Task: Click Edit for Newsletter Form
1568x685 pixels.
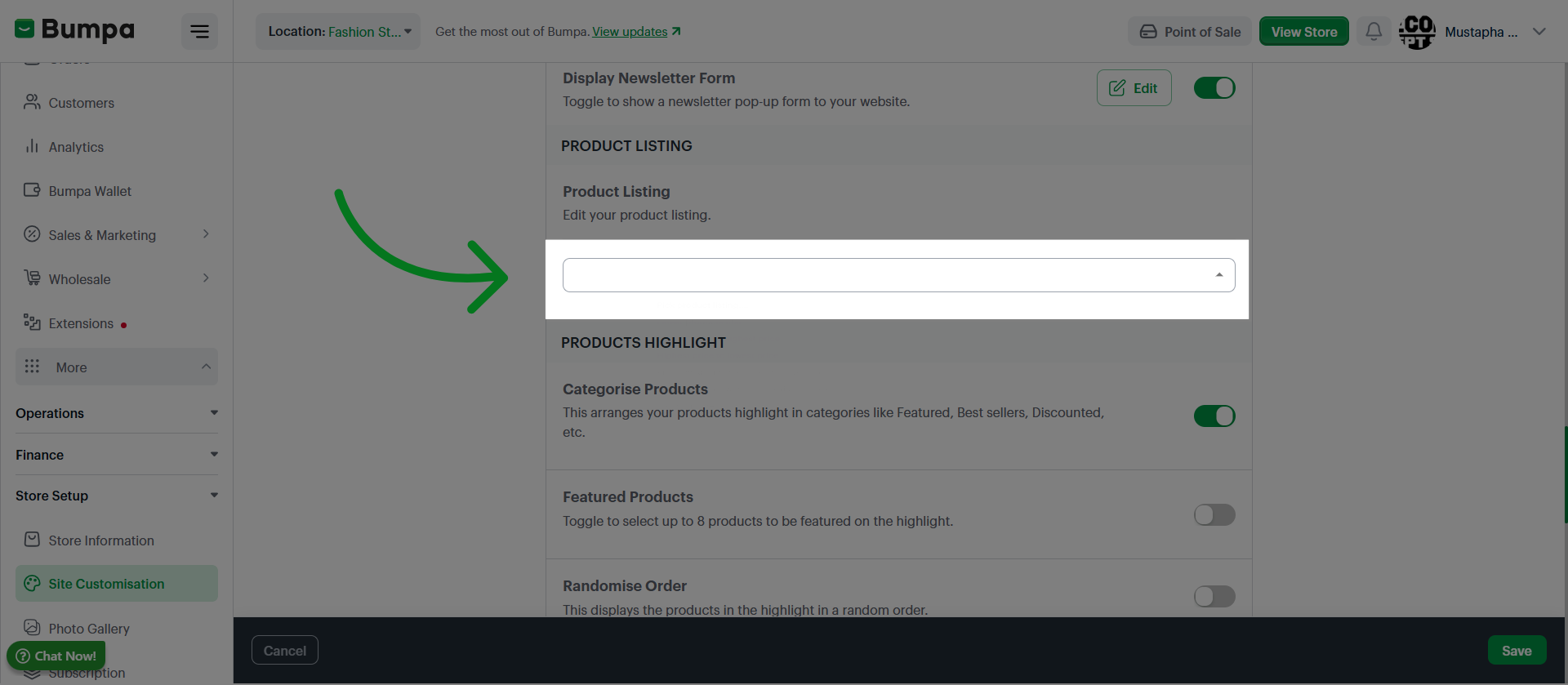Action: pos(1134,87)
